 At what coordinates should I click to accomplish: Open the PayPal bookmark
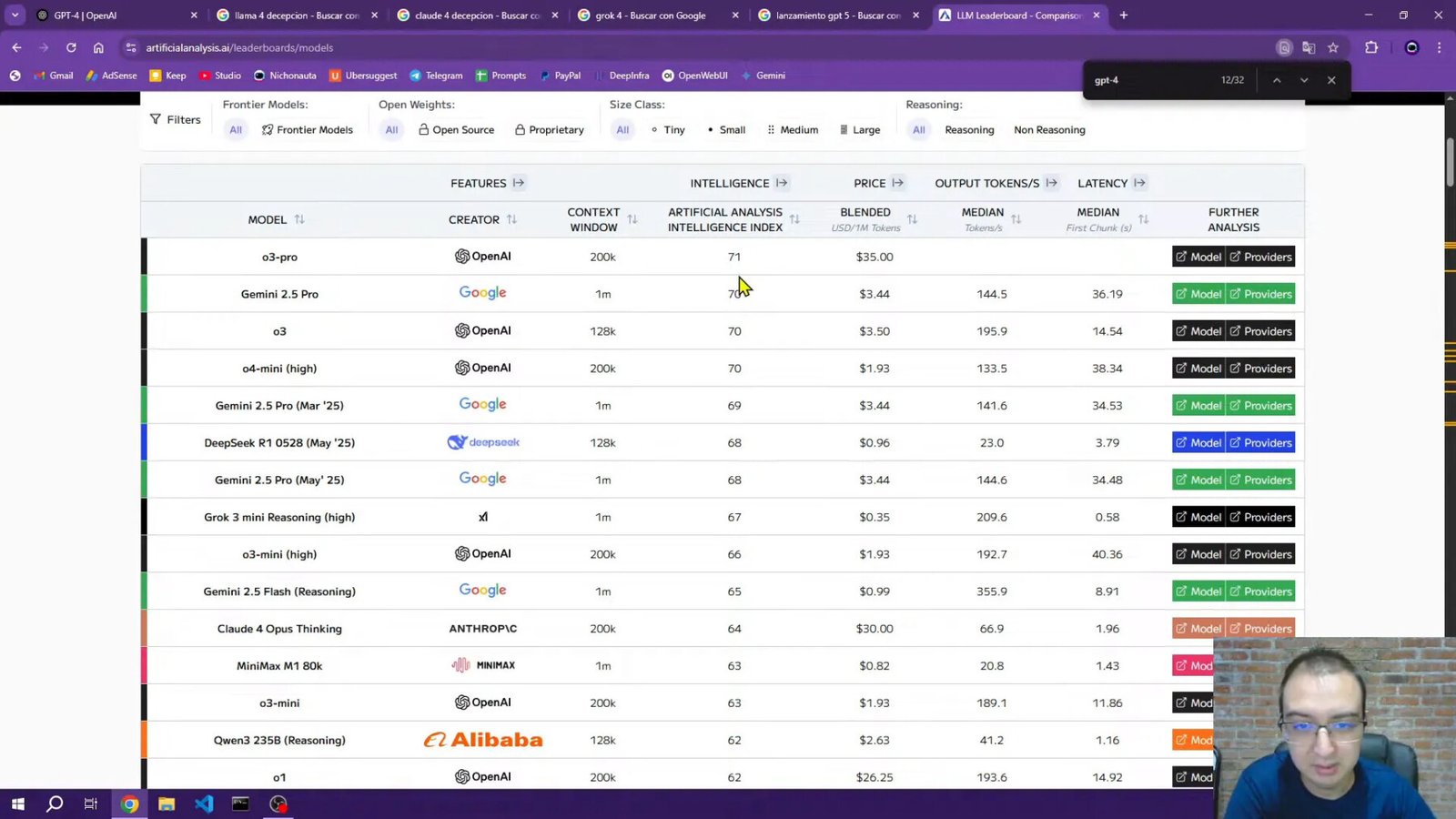point(560,76)
